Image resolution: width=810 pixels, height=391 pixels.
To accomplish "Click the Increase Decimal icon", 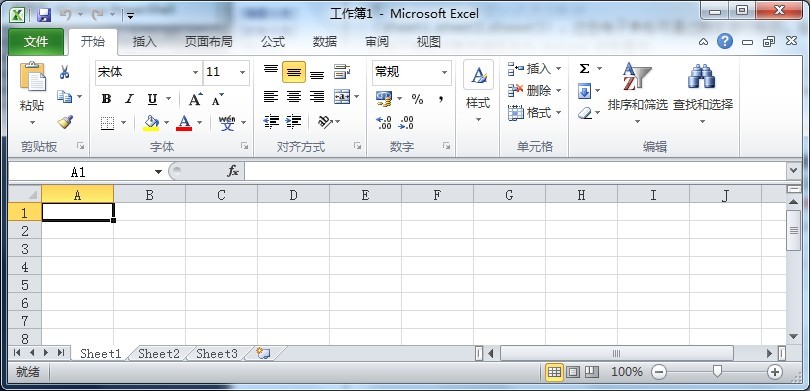I will point(384,122).
